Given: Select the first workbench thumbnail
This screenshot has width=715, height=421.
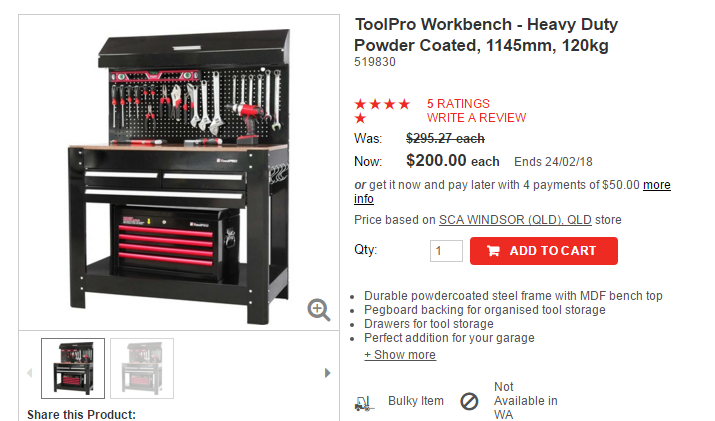Looking at the screenshot, I should click(x=73, y=368).
